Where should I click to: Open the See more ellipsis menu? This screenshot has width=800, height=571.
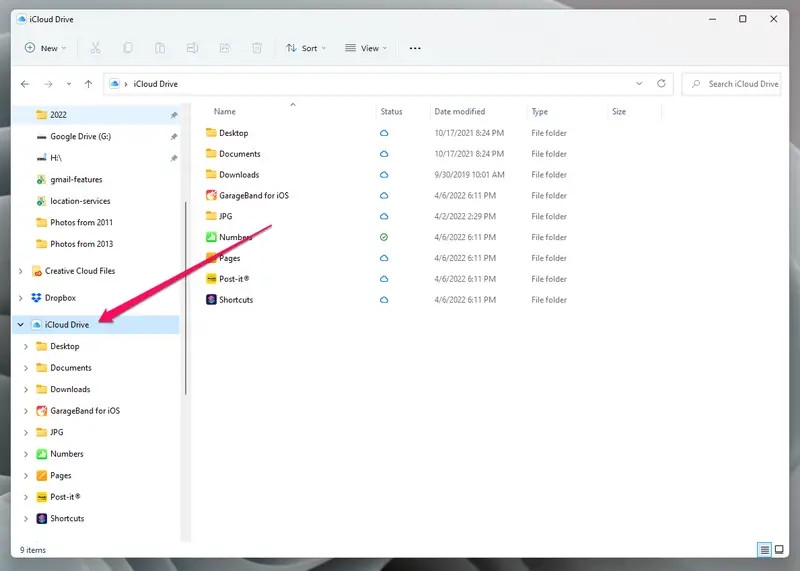(x=415, y=48)
